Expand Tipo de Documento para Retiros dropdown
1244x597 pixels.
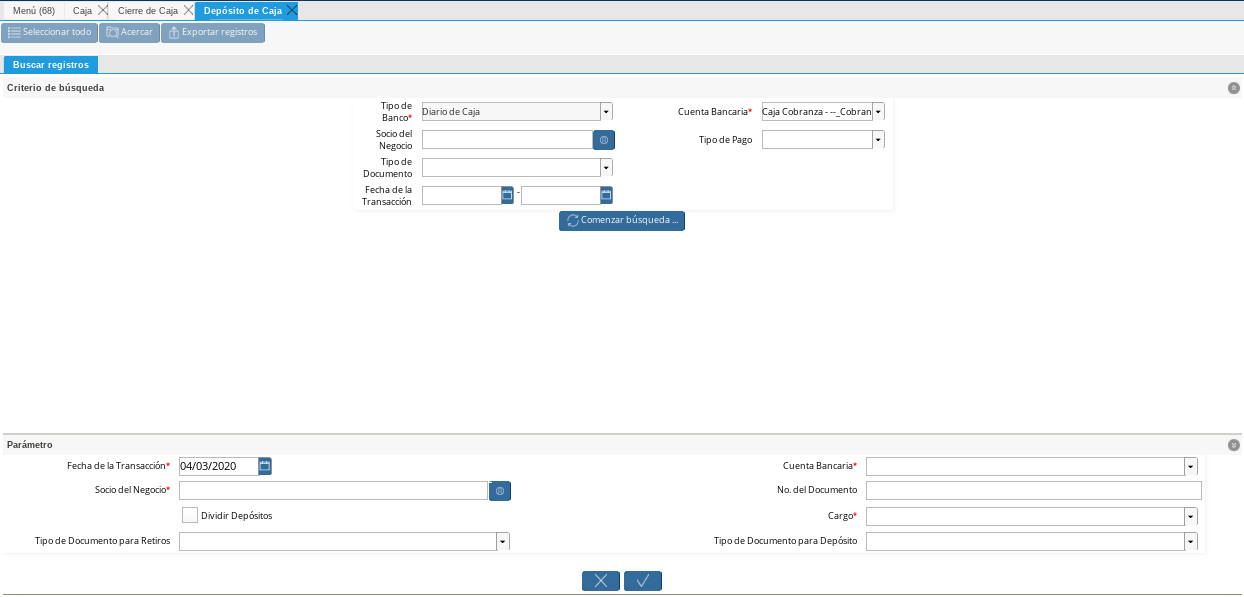point(502,541)
